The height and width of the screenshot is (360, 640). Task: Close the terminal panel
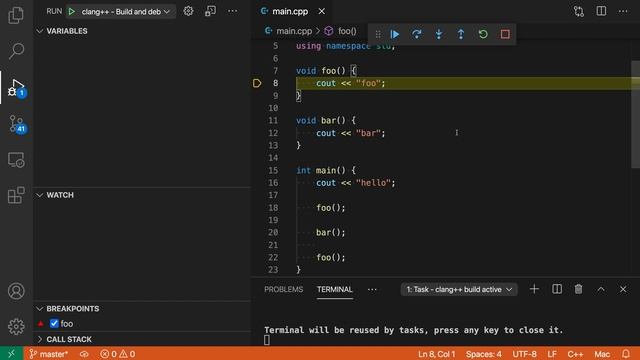pos(623,289)
